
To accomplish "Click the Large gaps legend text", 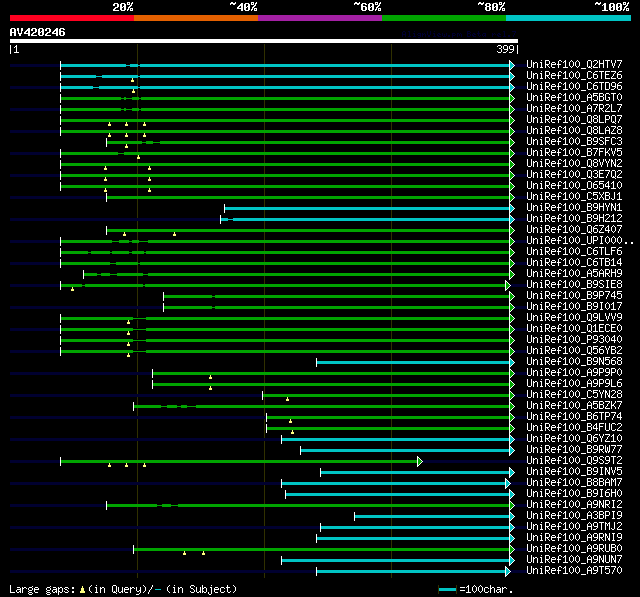I will point(123,589).
